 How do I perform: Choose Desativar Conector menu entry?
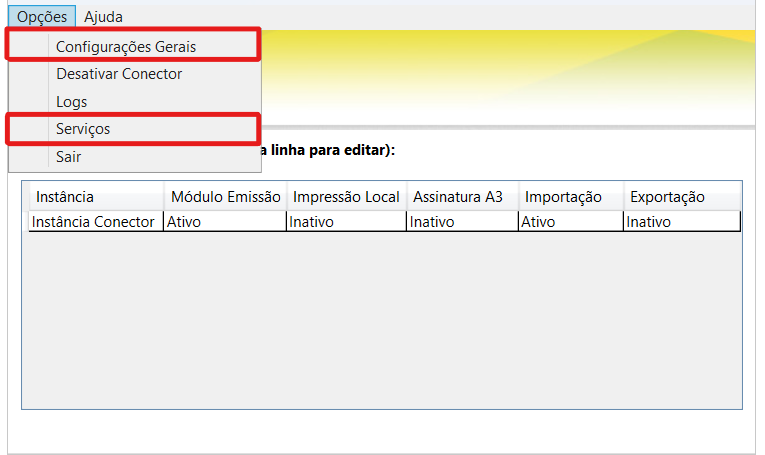pos(119,74)
